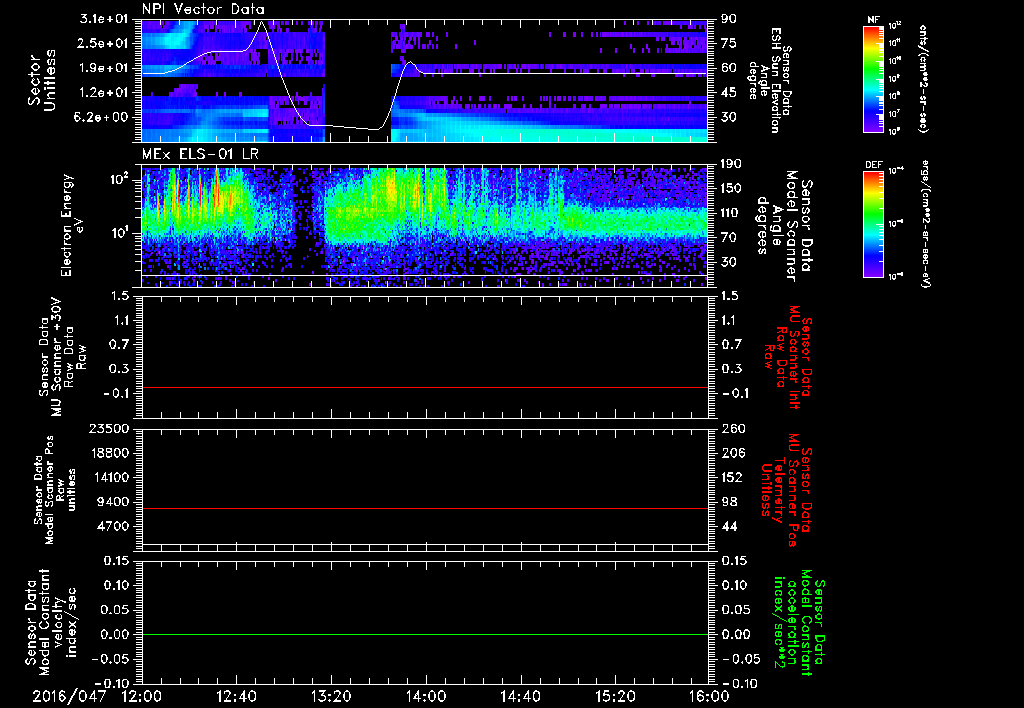
Task: Click the '2016/047' date label
Action: coord(69,696)
